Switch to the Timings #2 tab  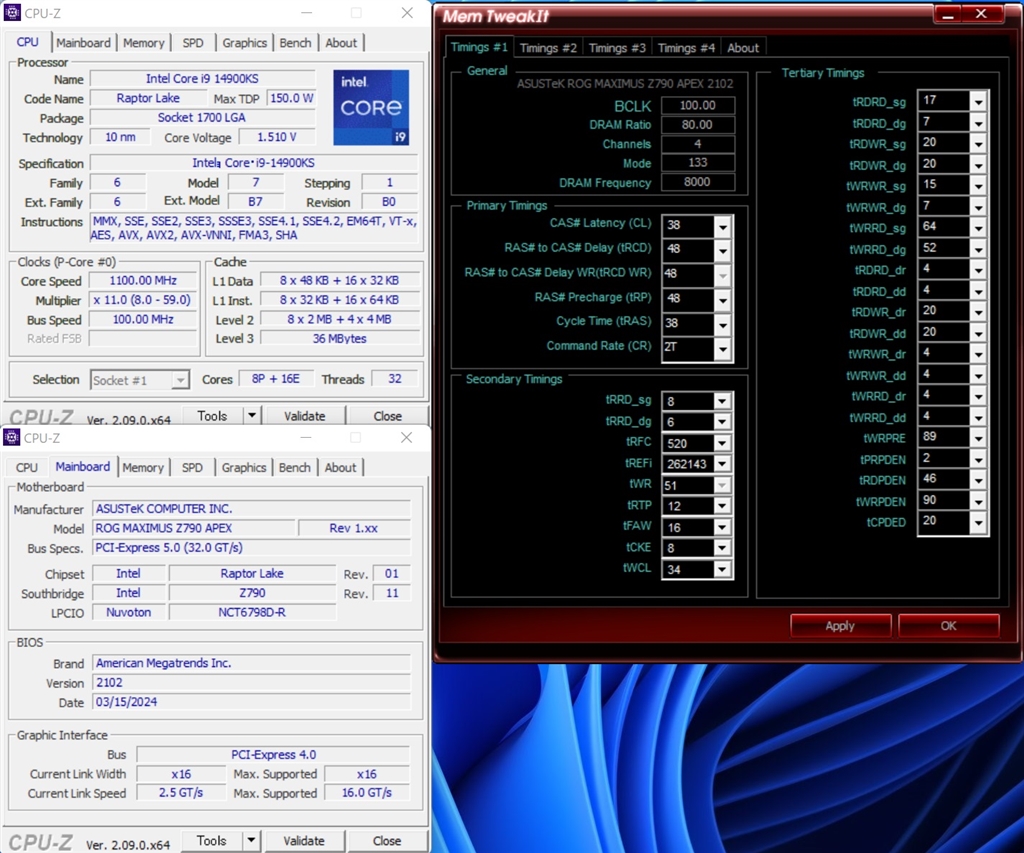pyautogui.click(x=548, y=48)
